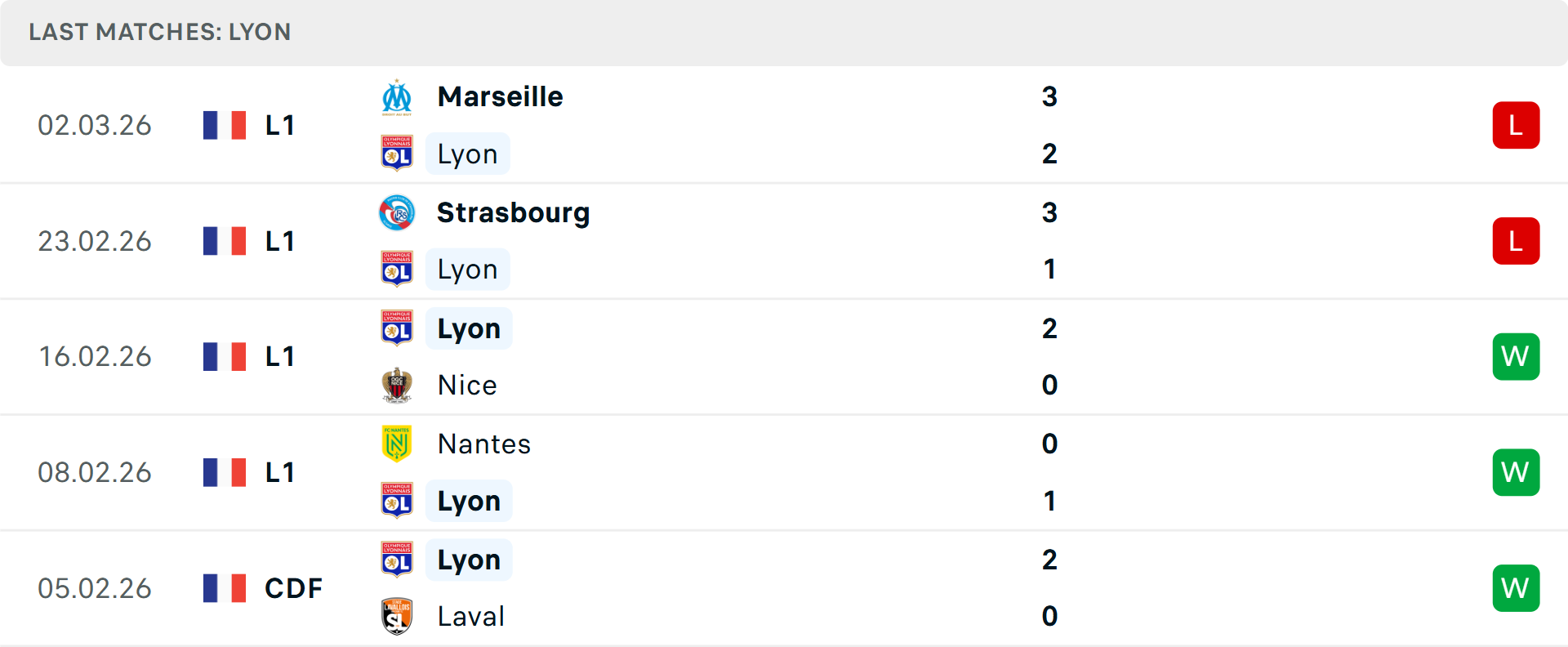Click the Marseille club crest icon
Image resolution: width=1568 pixels, height=647 pixels.
397,97
